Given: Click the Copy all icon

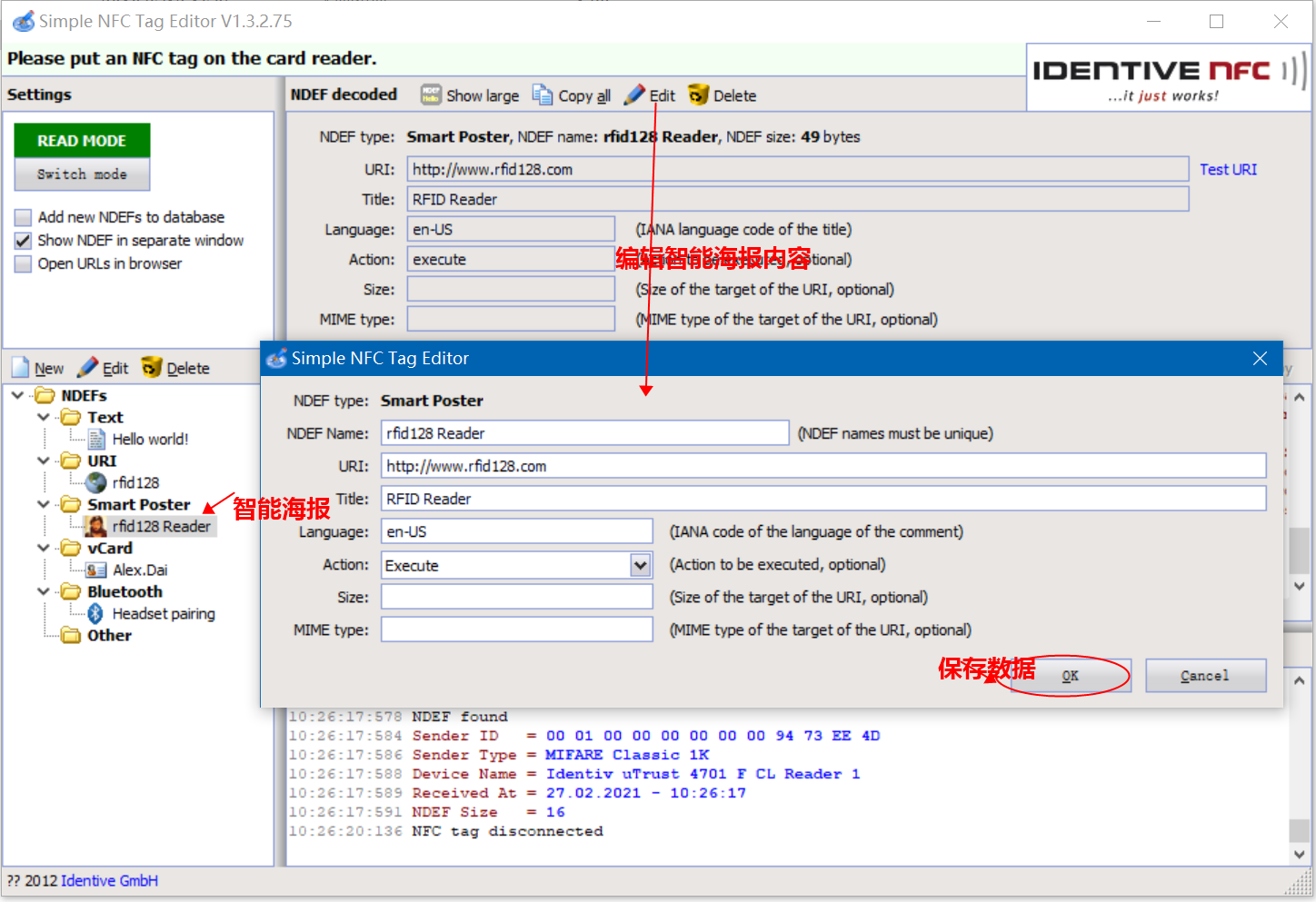Looking at the screenshot, I should (543, 95).
